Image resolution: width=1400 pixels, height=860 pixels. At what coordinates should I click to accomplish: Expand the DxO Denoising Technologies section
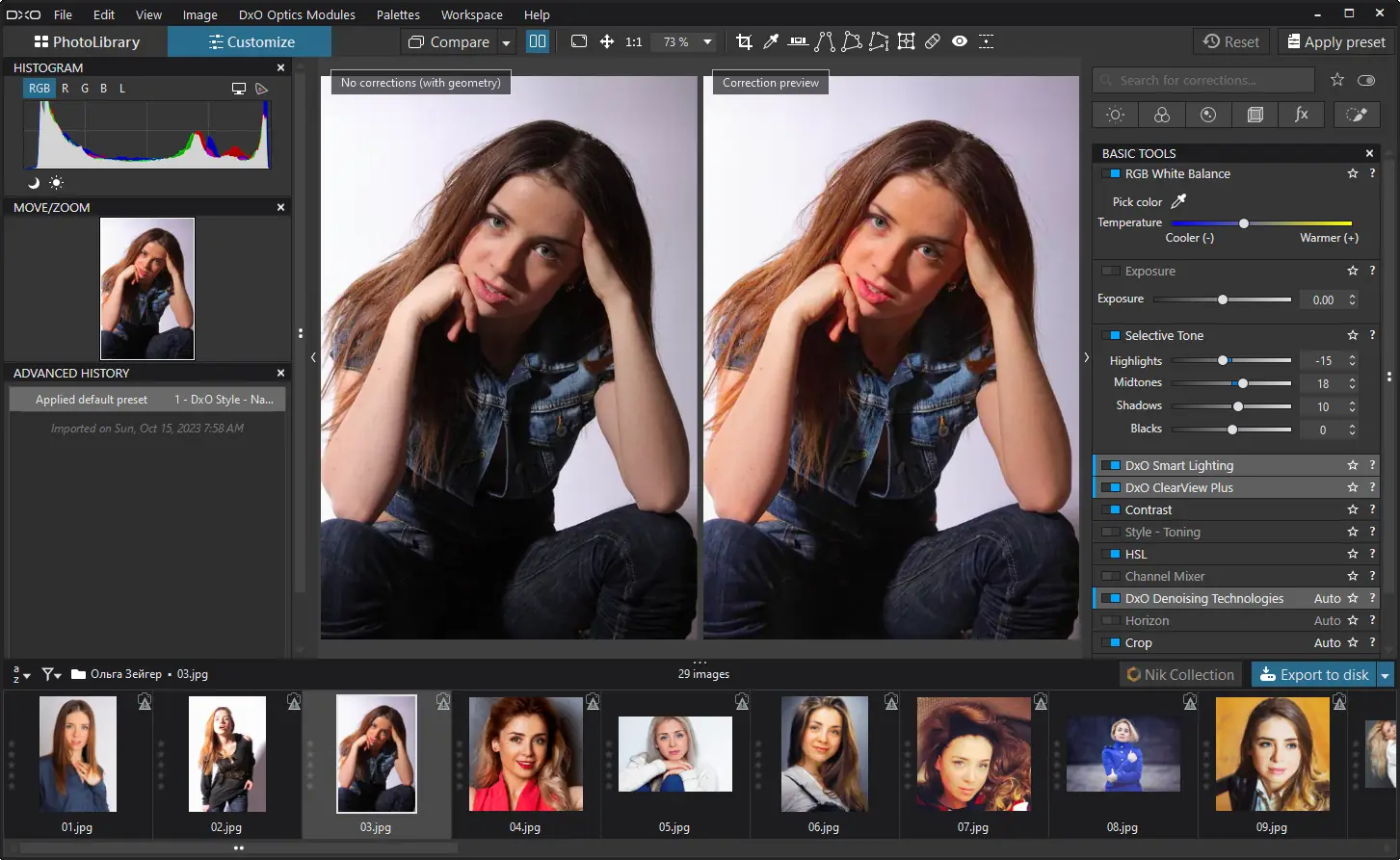[1204, 599]
